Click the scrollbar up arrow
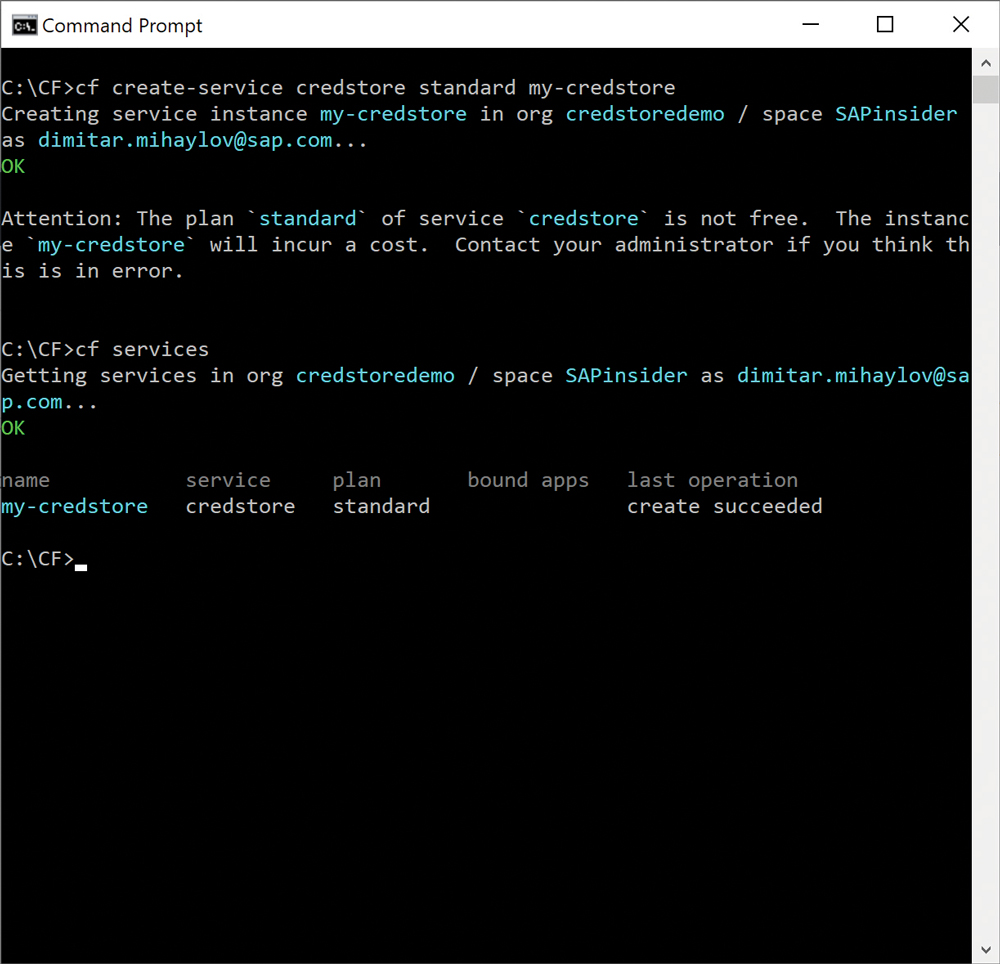This screenshot has height=964, width=1000. point(985,61)
